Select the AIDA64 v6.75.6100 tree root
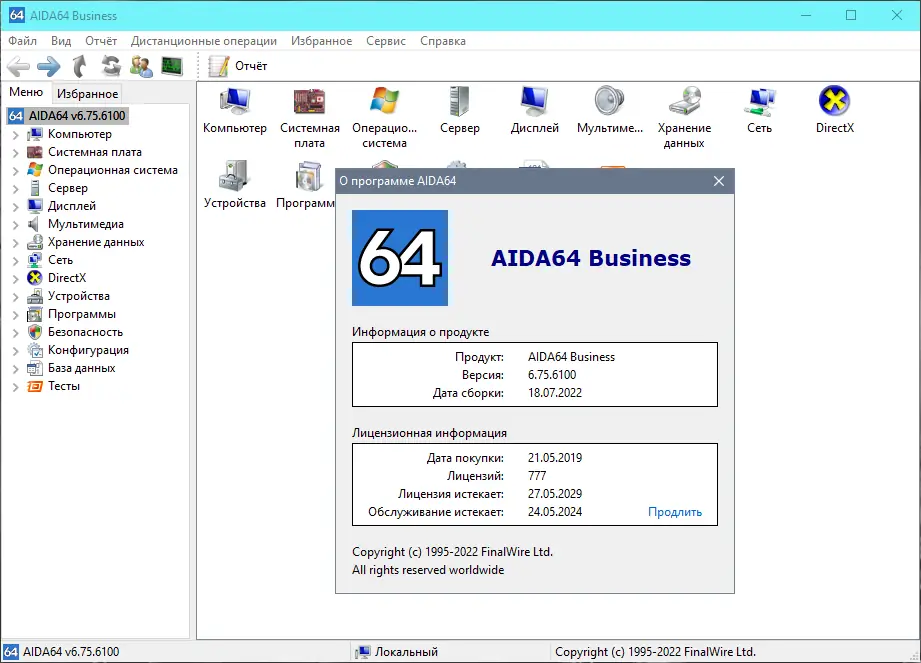Screen dimensions: 921x663 [x=68, y=116]
